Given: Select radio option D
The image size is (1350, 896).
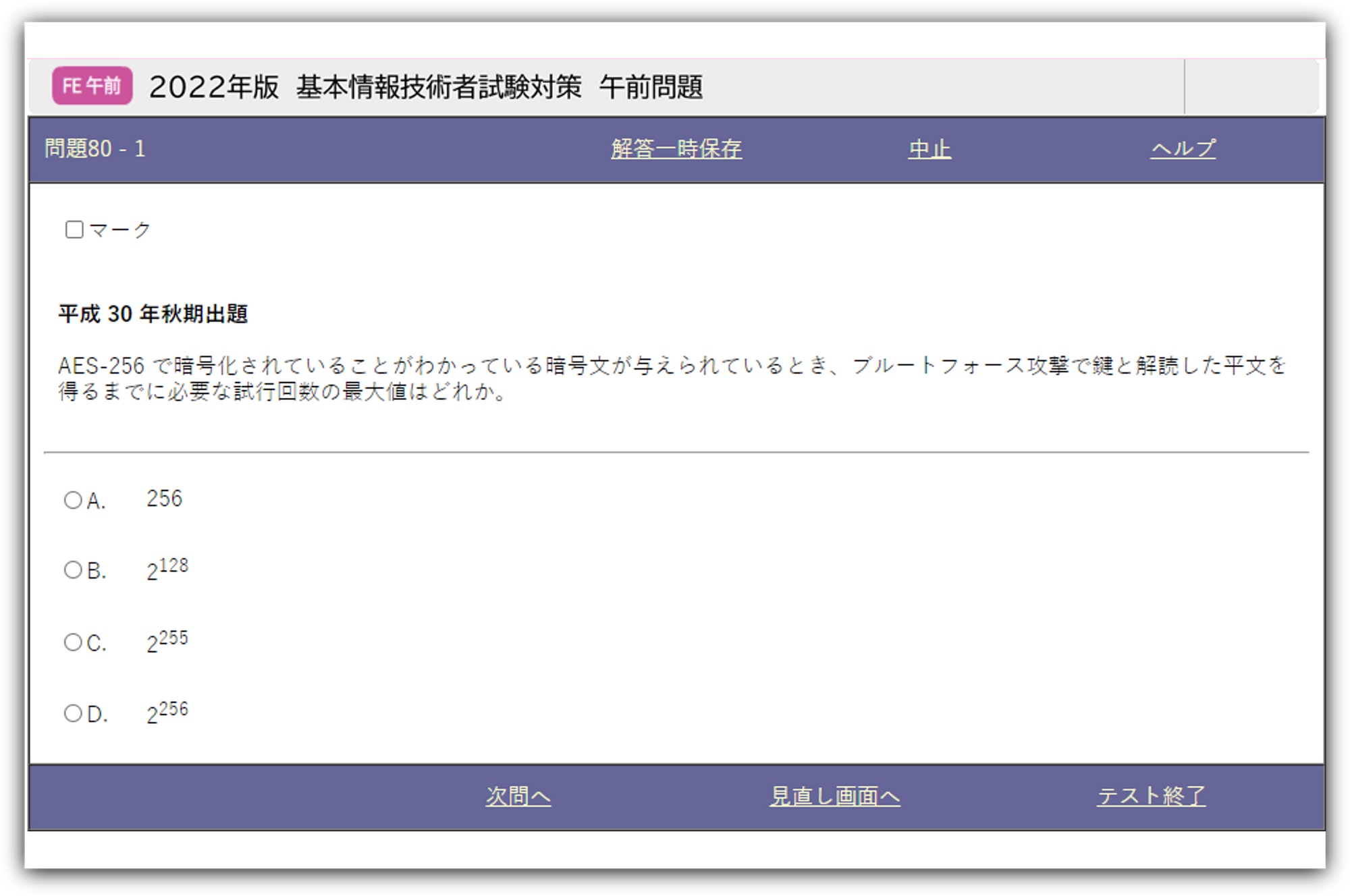Looking at the screenshot, I should point(73,713).
